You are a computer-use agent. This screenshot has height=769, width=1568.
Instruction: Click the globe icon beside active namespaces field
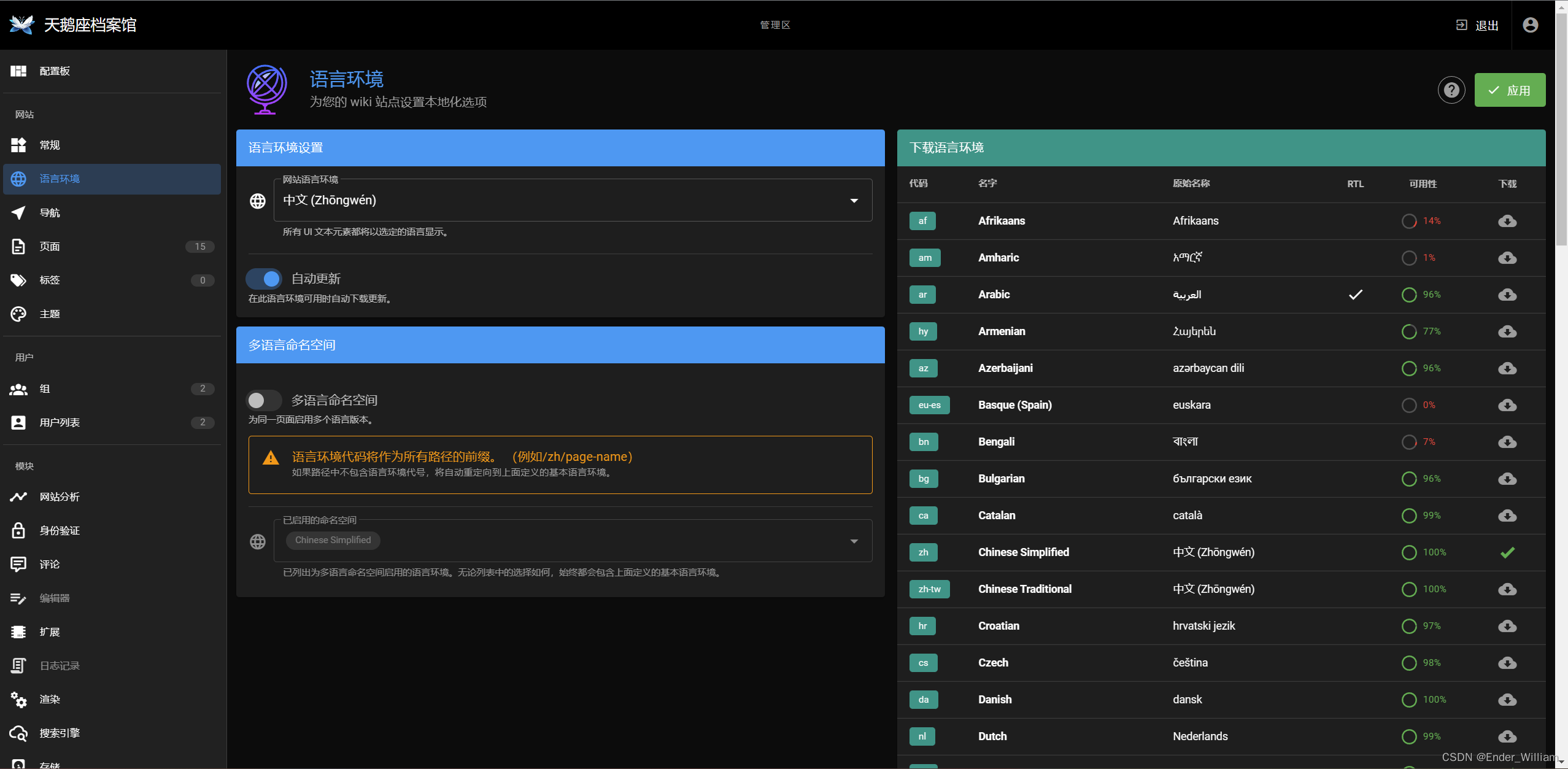coord(258,541)
